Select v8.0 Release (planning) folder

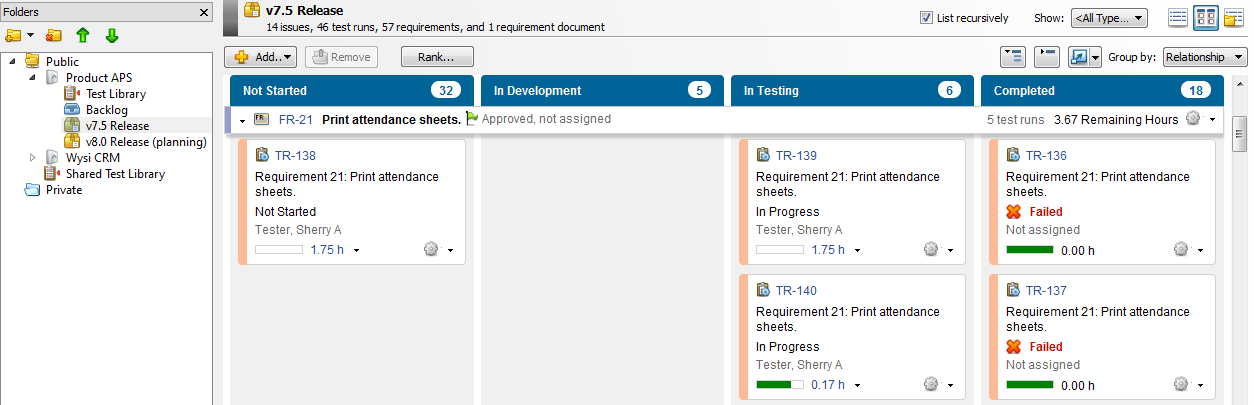coord(145,142)
